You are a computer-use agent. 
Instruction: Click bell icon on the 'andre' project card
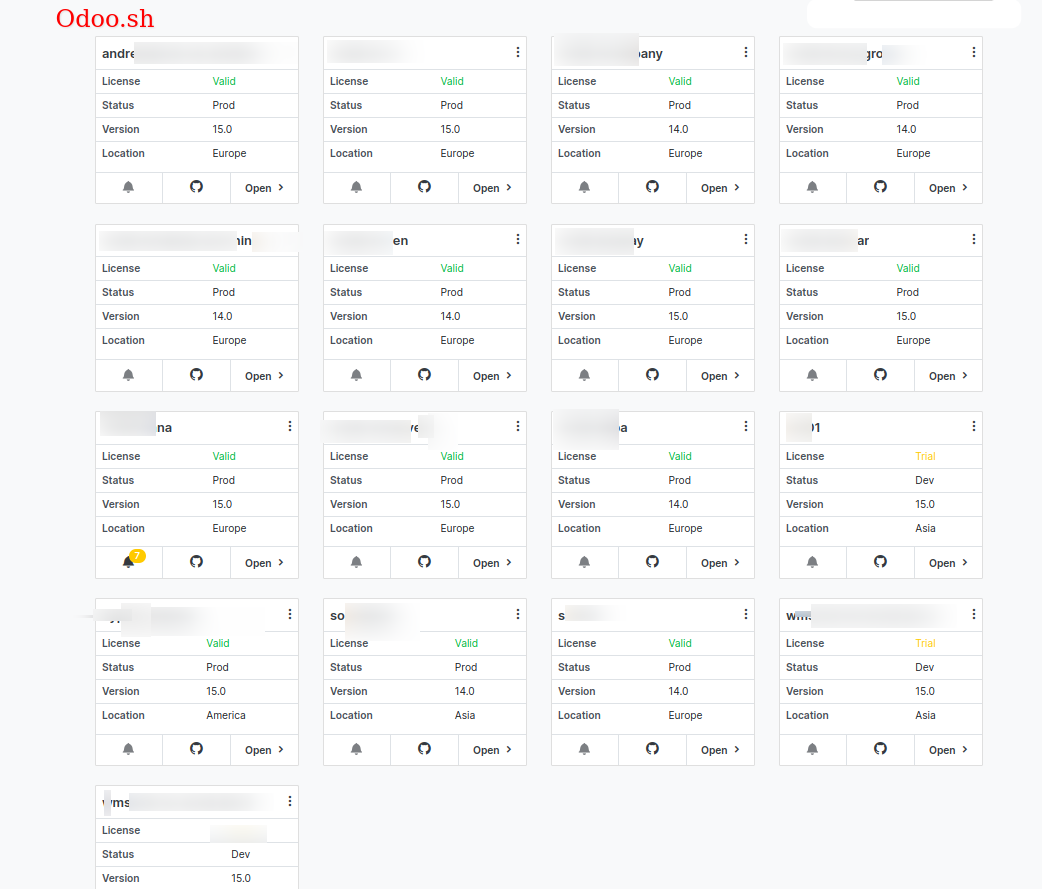pos(128,187)
